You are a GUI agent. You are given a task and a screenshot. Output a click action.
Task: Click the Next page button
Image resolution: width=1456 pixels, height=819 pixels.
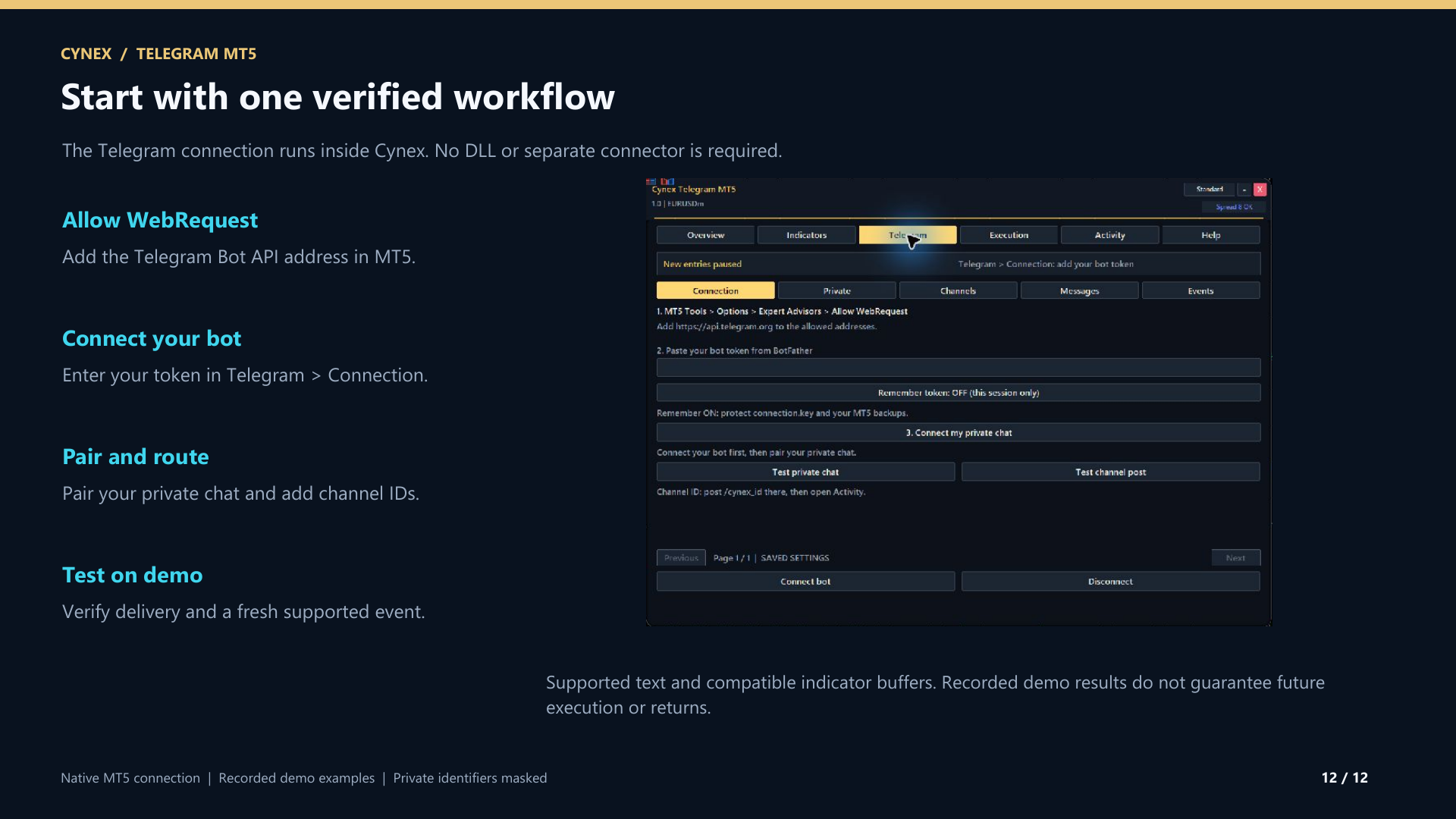coord(1235,557)
